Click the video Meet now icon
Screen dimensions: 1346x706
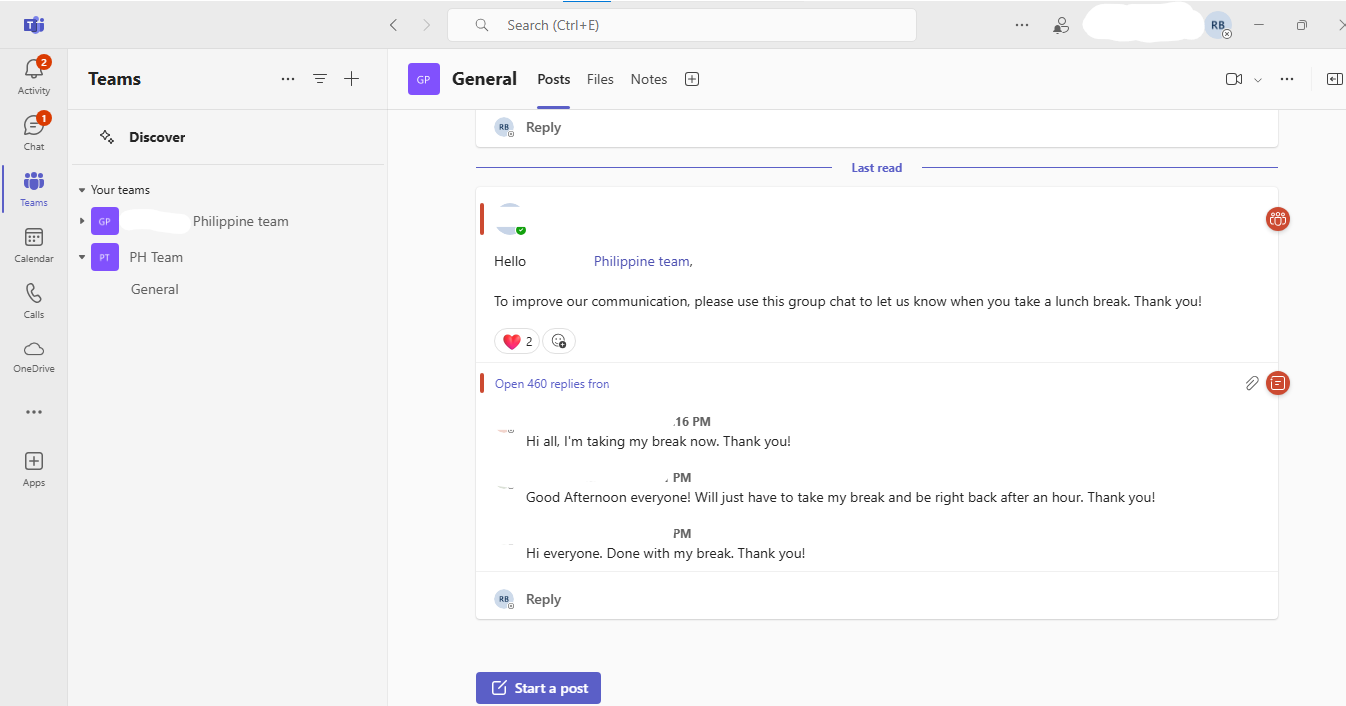click(1233, 79)
